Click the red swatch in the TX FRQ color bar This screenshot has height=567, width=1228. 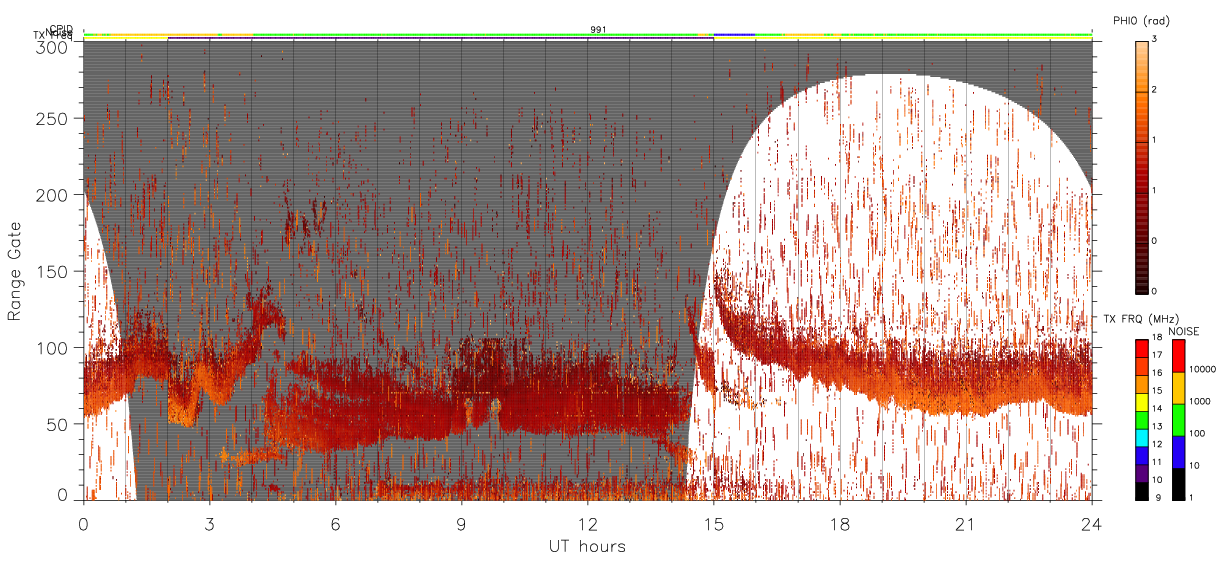(x=1142, y=349)
